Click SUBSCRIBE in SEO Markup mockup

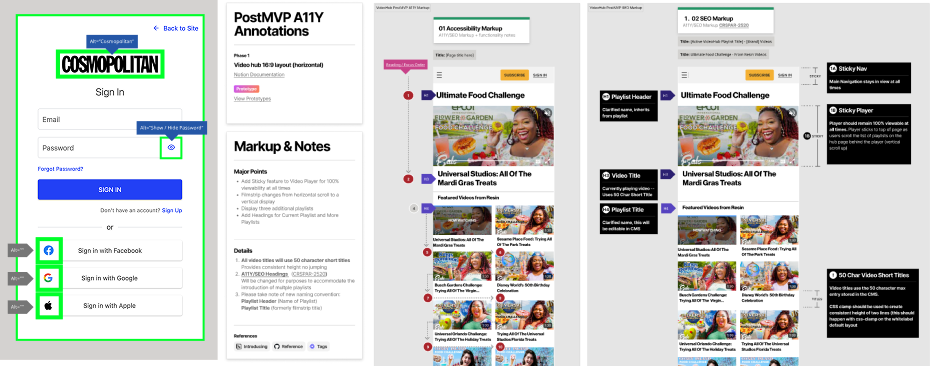click(x=759, y=75)
